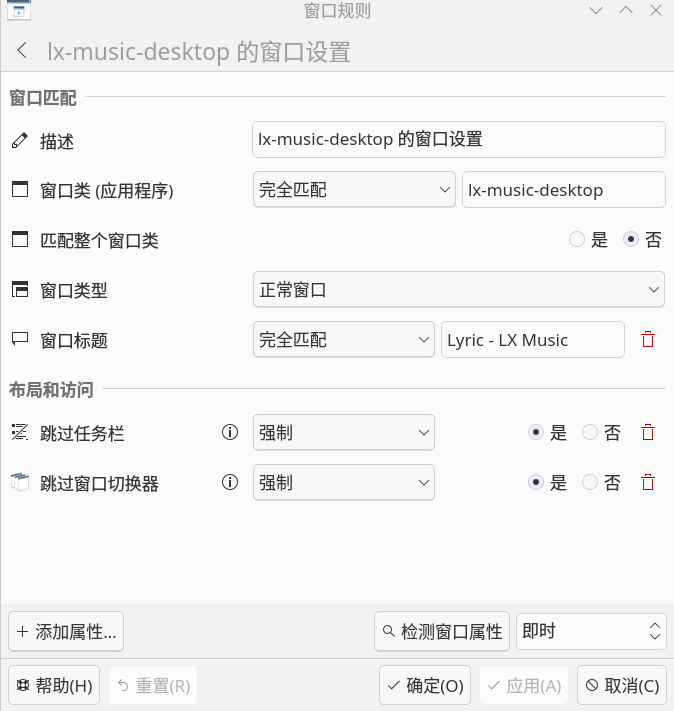Click the pencil icon beside 描述
Screen dimensions: 674x711
pyautogui.click(x=20, y=141)
